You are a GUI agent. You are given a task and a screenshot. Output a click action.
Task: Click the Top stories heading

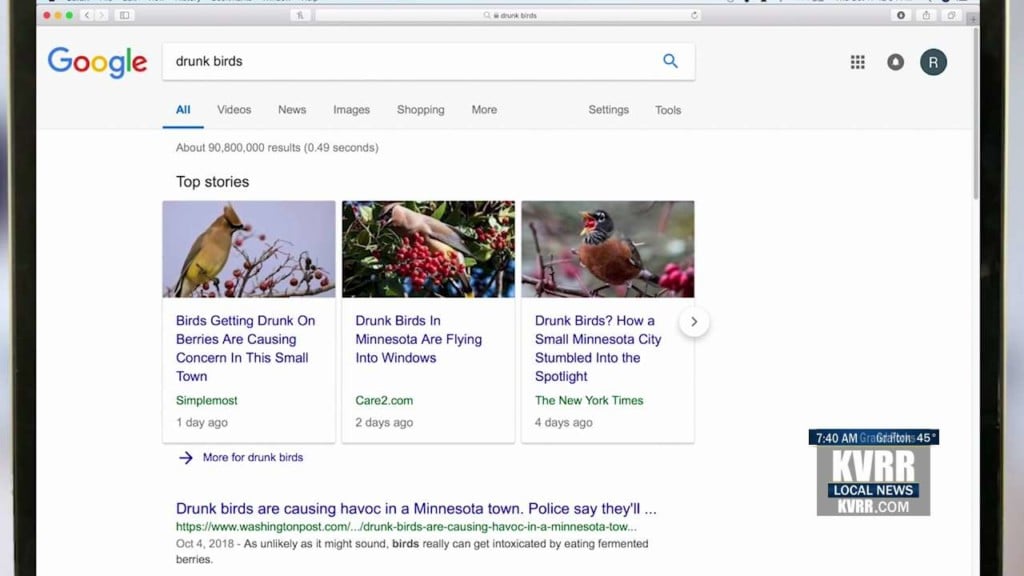coord(212,182)
